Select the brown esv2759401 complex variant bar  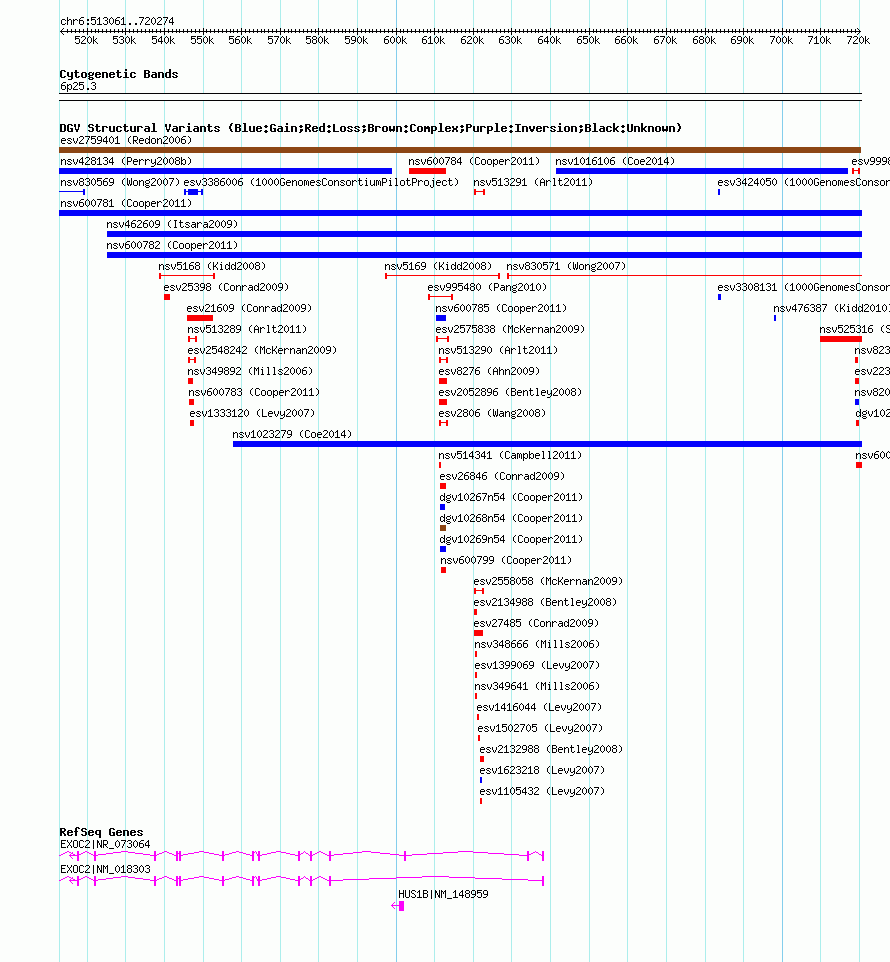click(460, 150)
